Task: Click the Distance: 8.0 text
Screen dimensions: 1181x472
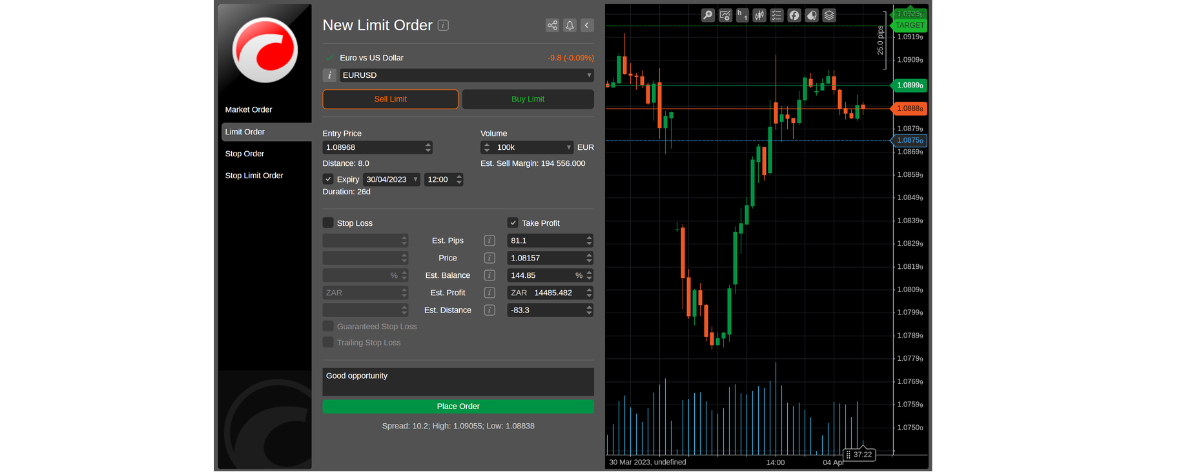Action: tap(346, 163)
